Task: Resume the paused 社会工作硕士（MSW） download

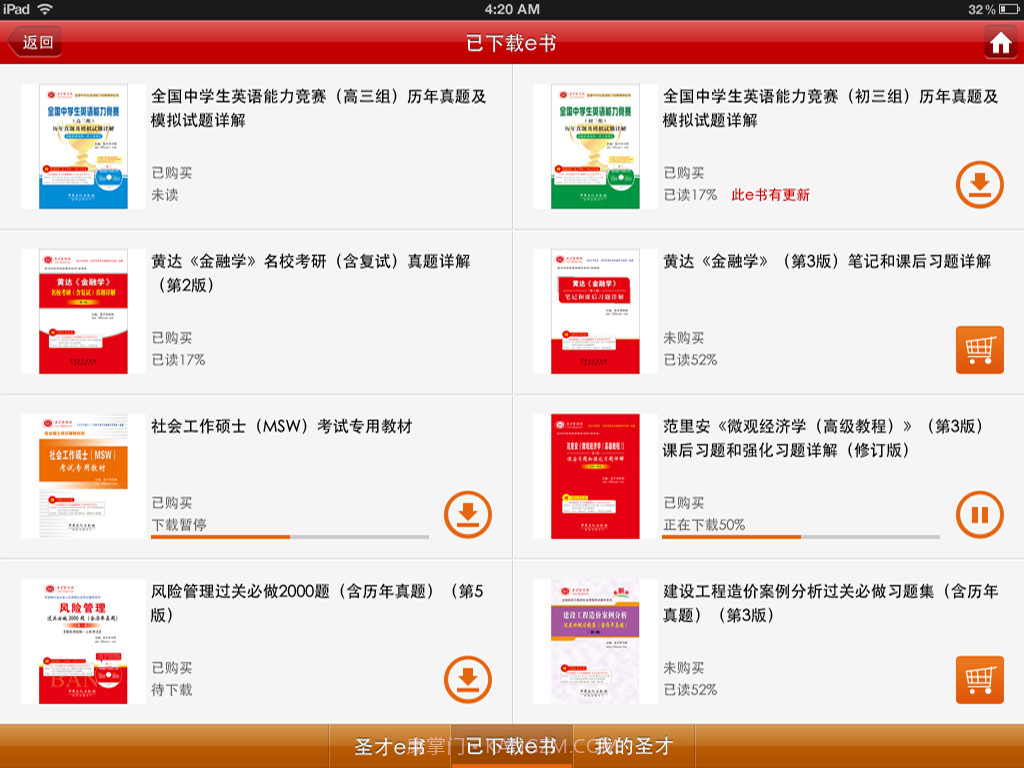Action: point(467,516)
